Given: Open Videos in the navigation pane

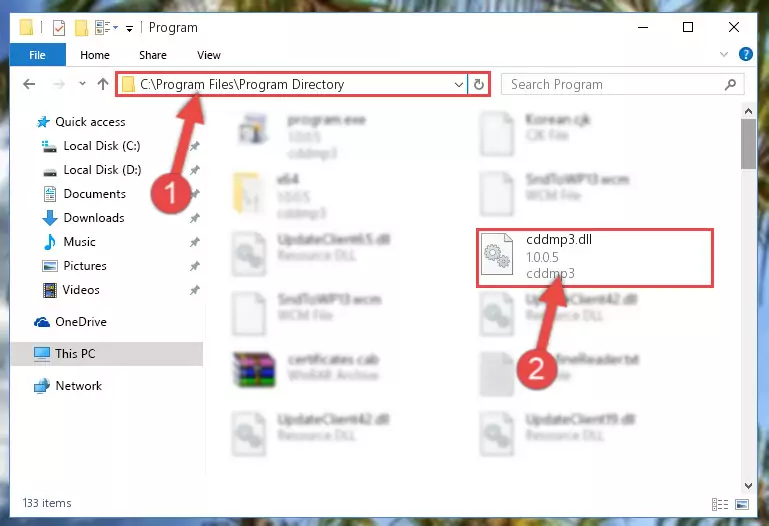Looking at the screenshot, I should click(x=81, y=290).
